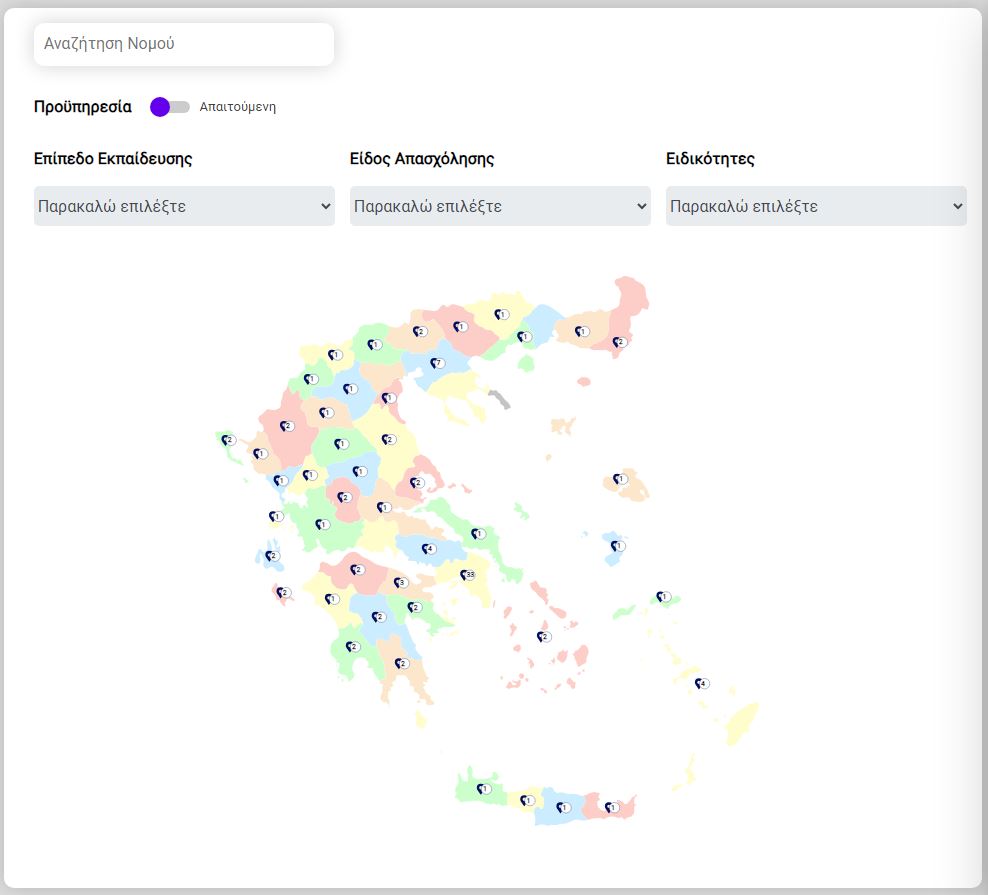Expand the Είδος Απασχόλησης dropdown
The image size is (988, 895).
coord(500,206)
